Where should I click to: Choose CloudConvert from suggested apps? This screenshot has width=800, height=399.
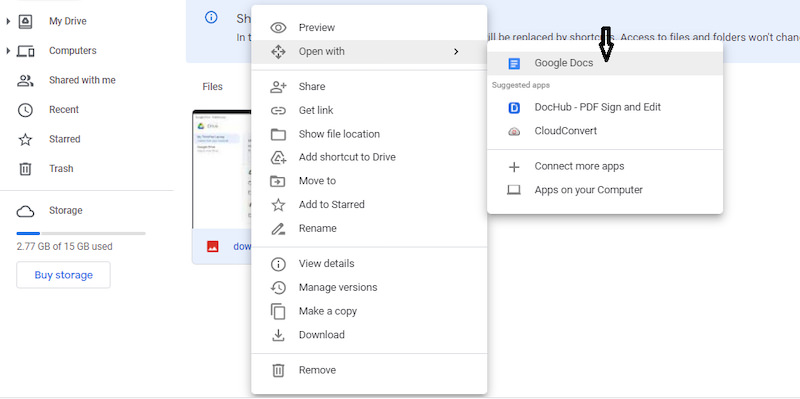click(605, 131)
